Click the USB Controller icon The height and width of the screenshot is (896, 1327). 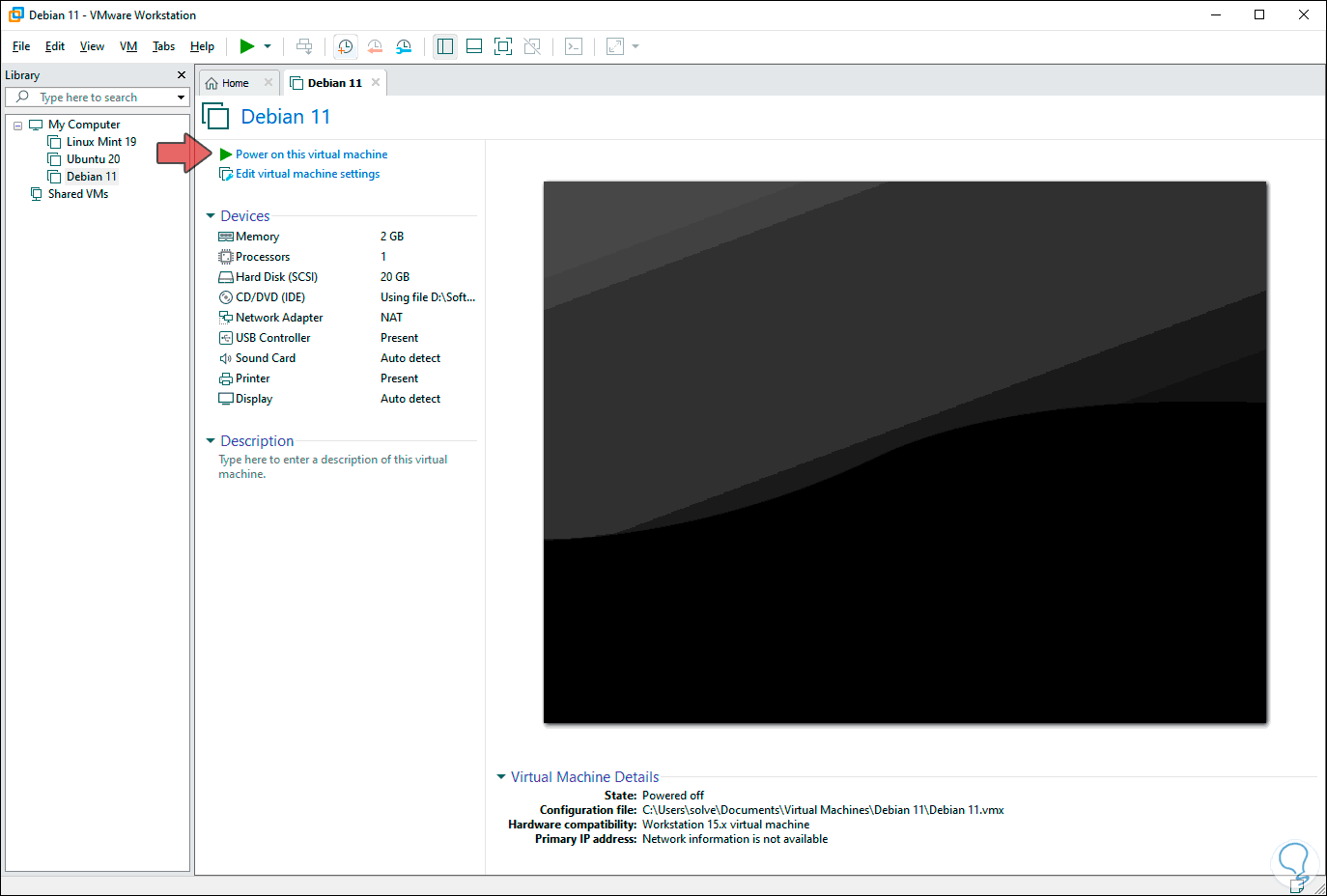[x=226, y=338]
